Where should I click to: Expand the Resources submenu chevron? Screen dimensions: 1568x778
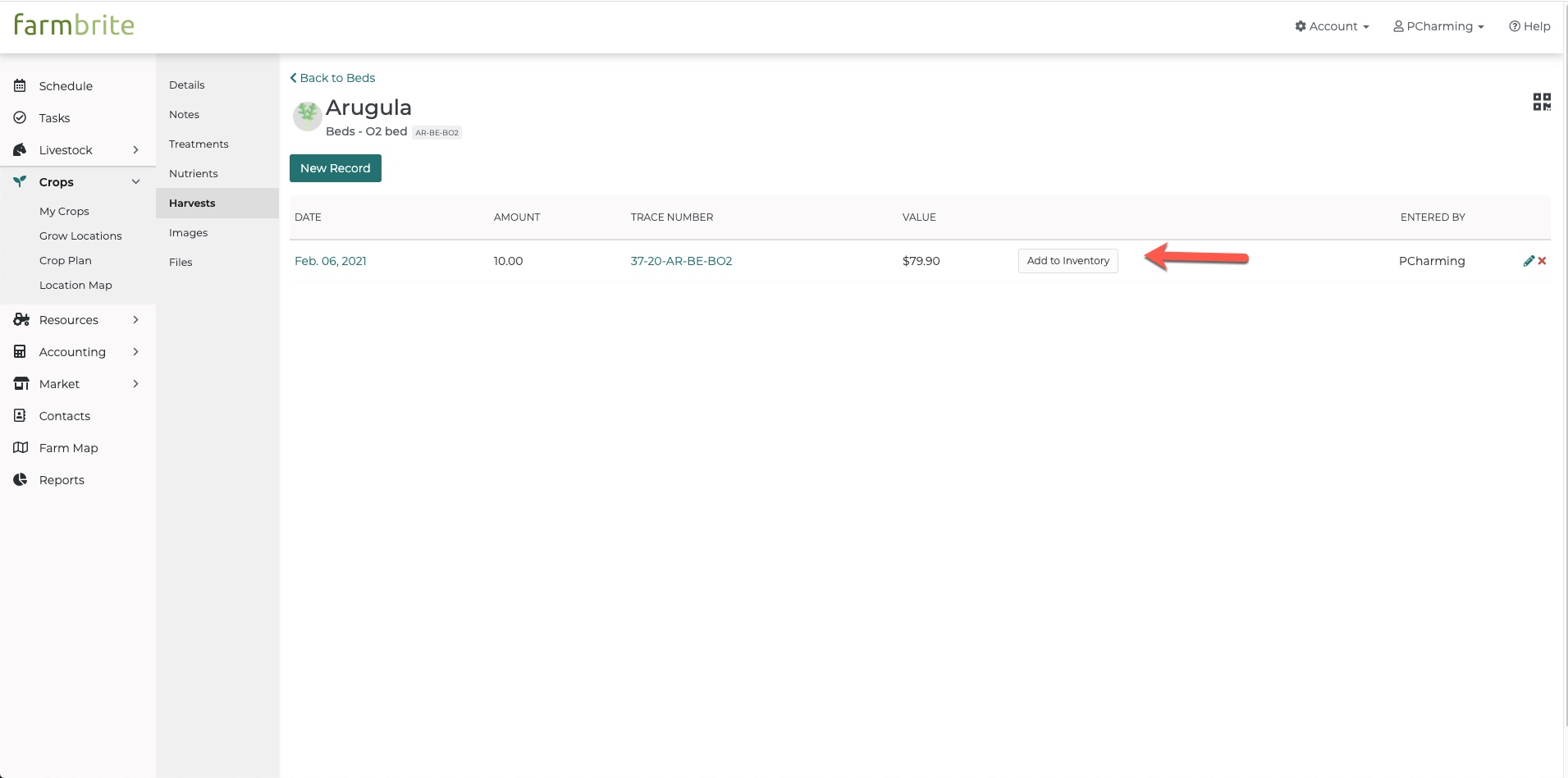136,319
